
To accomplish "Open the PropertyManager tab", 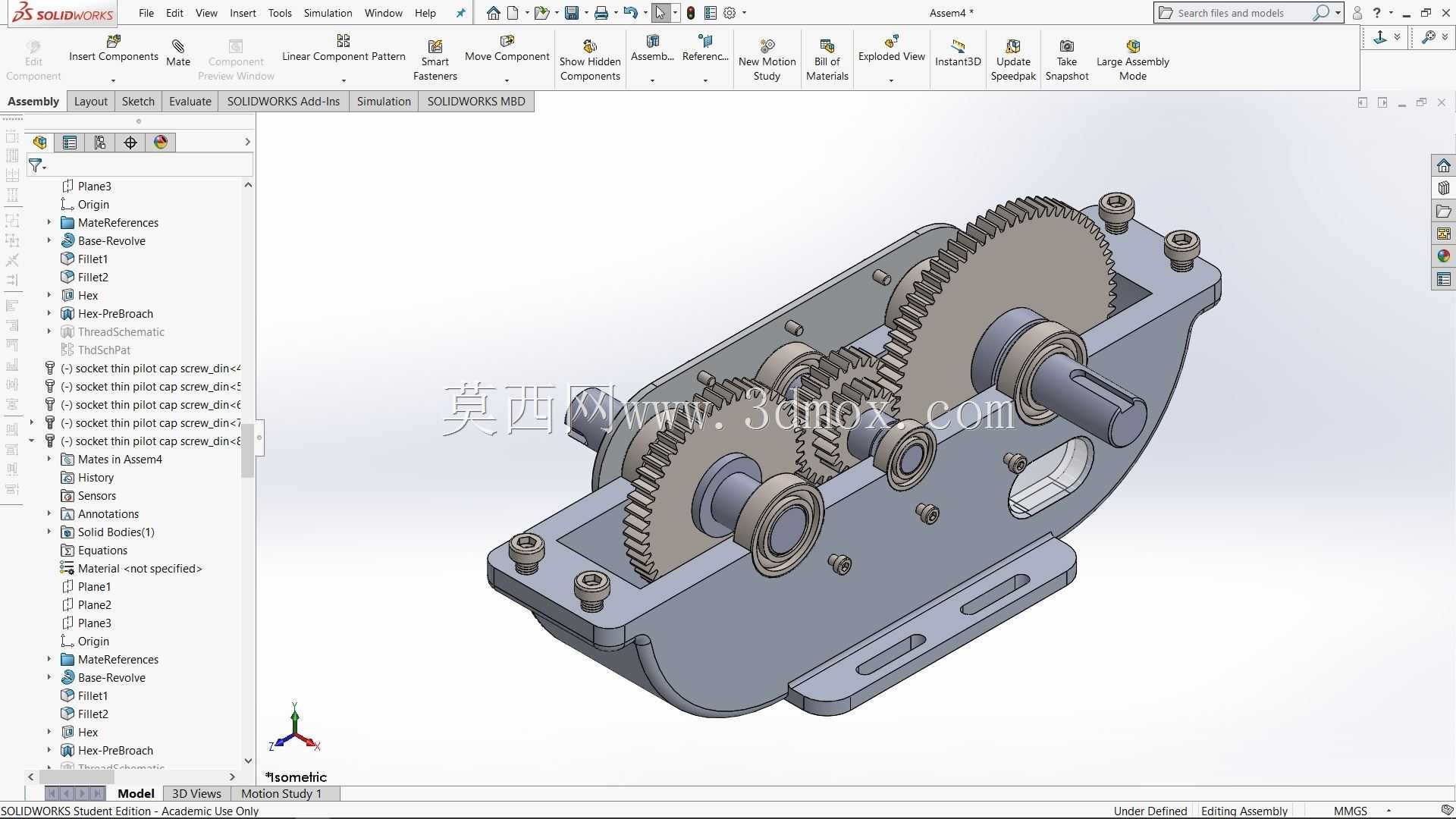I will click(70, 142).
